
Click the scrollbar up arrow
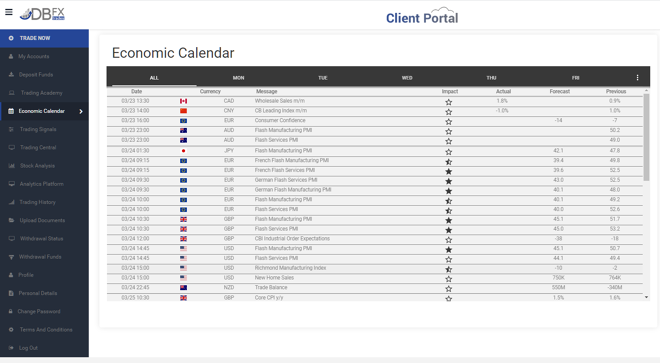pos(647,91)
